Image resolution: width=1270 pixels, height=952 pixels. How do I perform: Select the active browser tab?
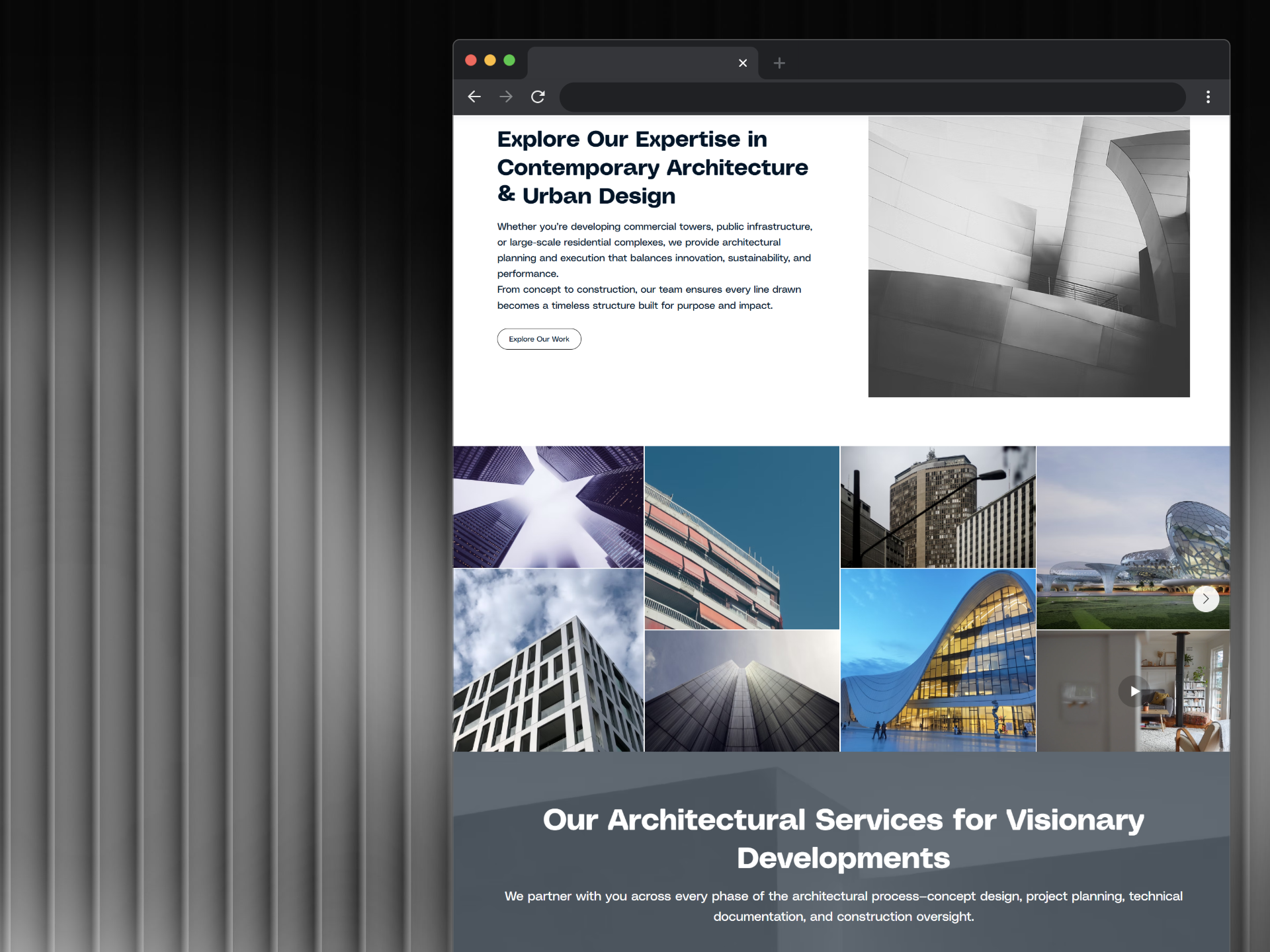point(635,63)
